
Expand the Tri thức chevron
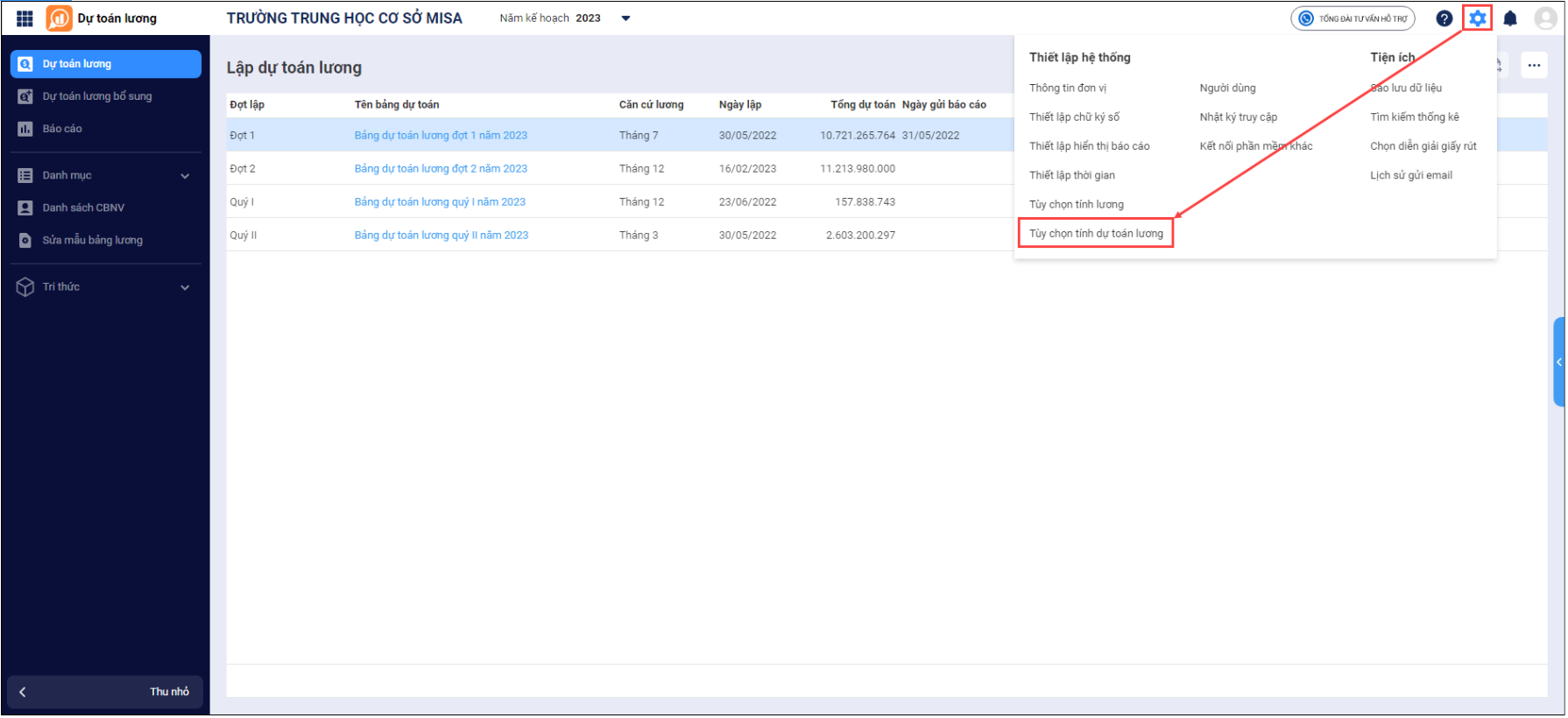(x=185, y=287)
